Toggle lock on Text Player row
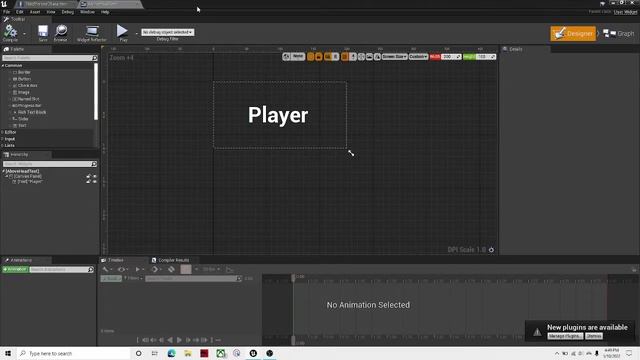Screen dimensions: 640x360 point(89,181)
